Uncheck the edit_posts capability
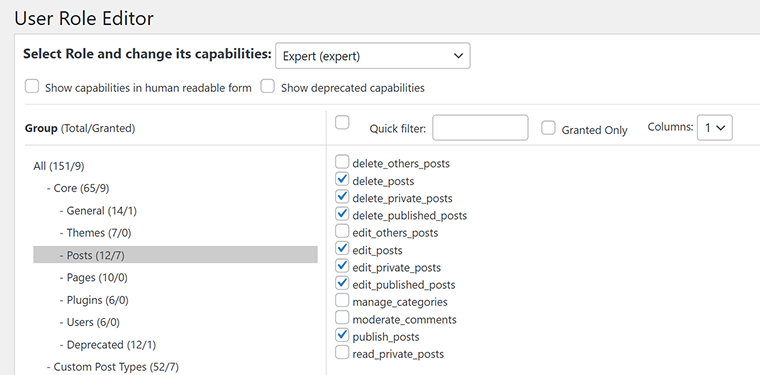 [342, 249]
